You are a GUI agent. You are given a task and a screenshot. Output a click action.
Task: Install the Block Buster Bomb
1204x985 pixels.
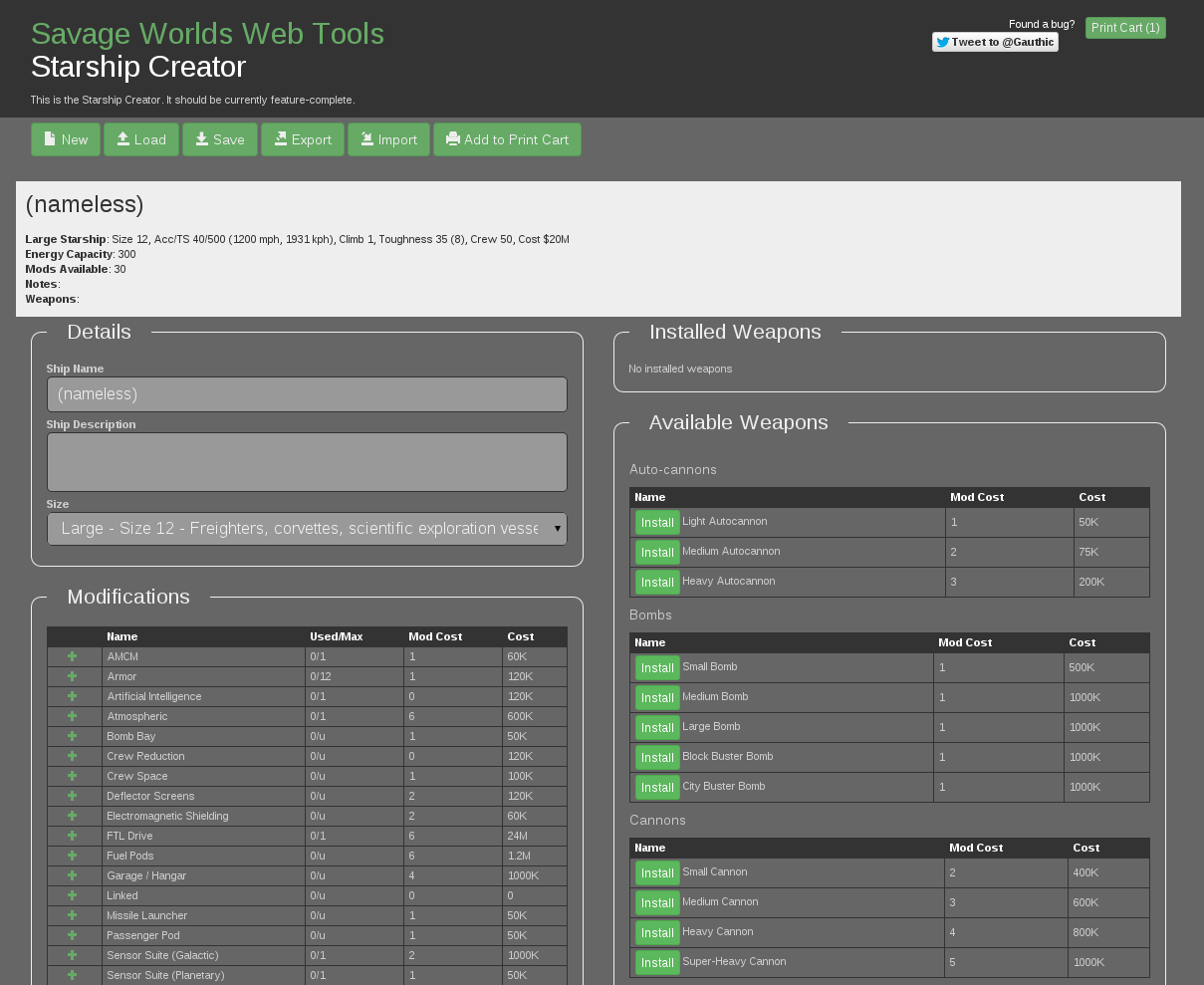point(657,758)
